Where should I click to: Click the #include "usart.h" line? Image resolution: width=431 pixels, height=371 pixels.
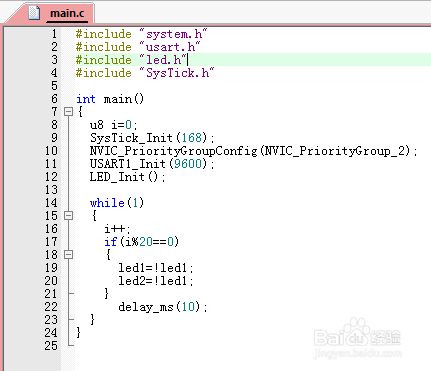click(x=138, y=47)
